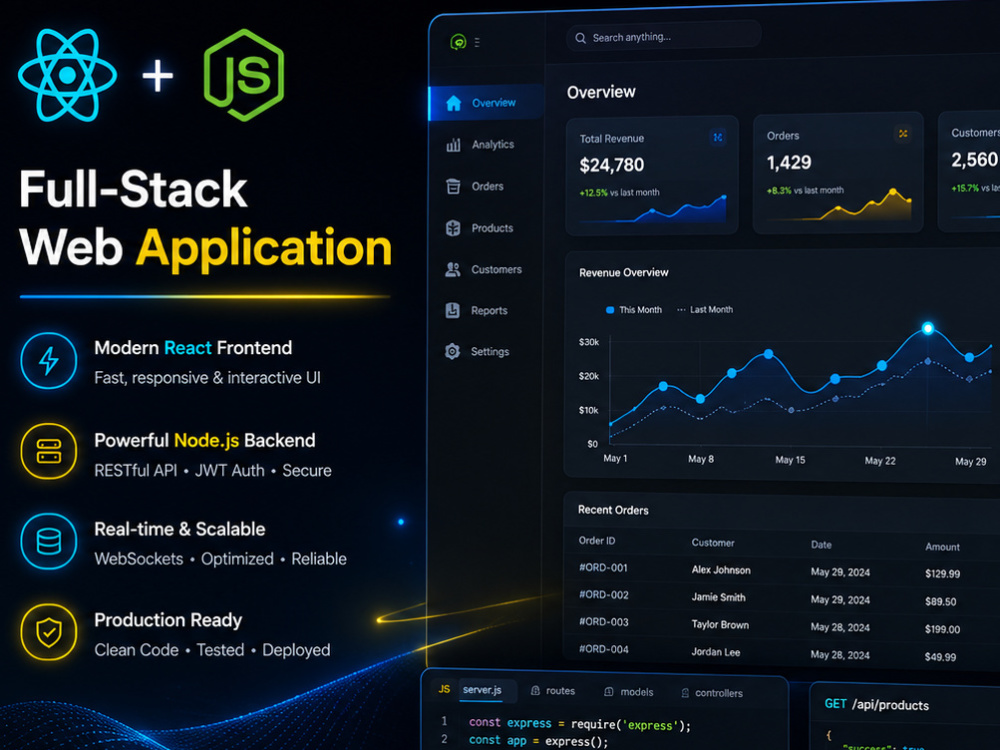
Task: Click the server Node.js Backend icon
Action: coord(48,452)
